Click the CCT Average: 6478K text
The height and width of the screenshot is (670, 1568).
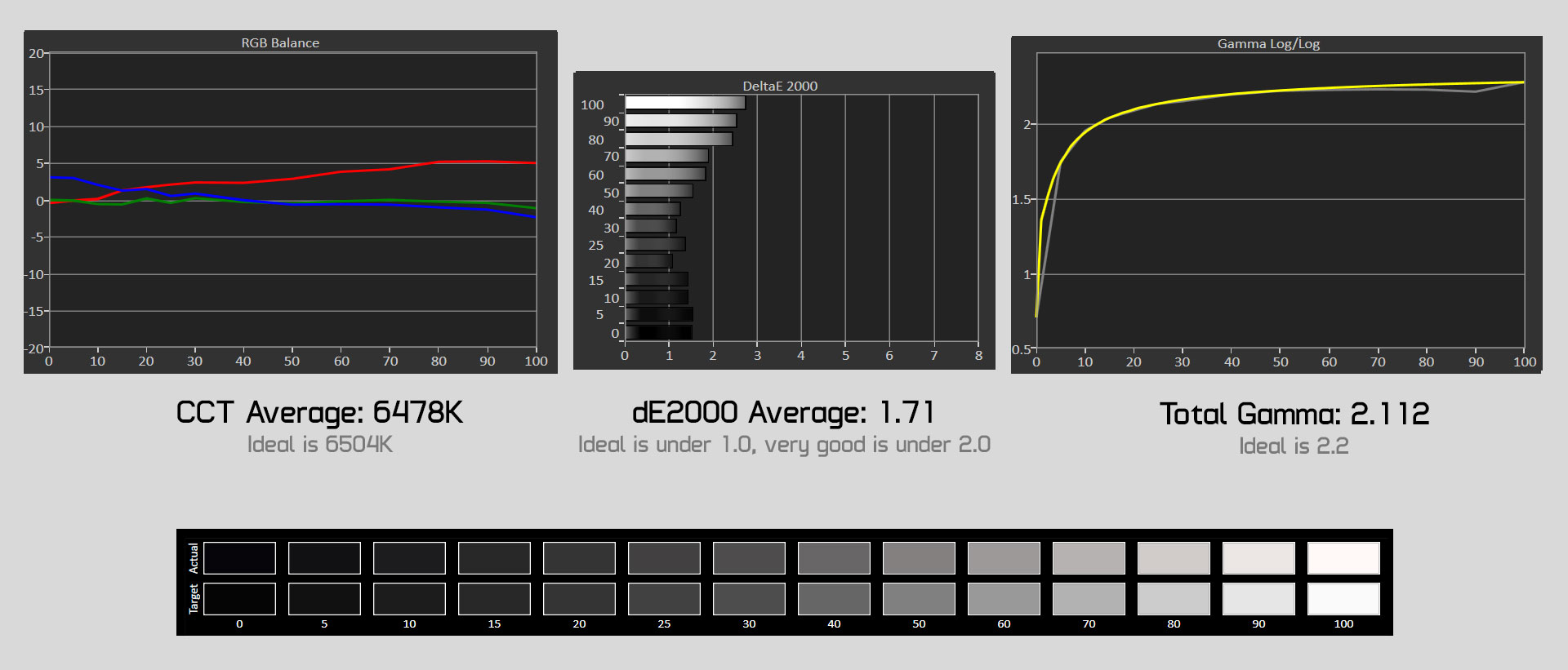(x=319, y=412)
